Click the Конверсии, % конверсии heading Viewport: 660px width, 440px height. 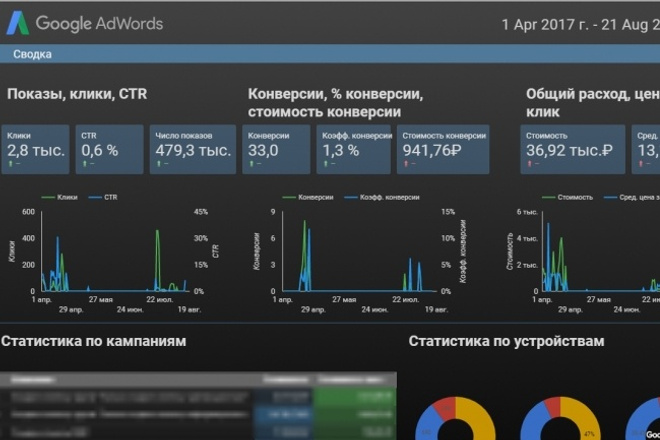[x=335, y=103]
